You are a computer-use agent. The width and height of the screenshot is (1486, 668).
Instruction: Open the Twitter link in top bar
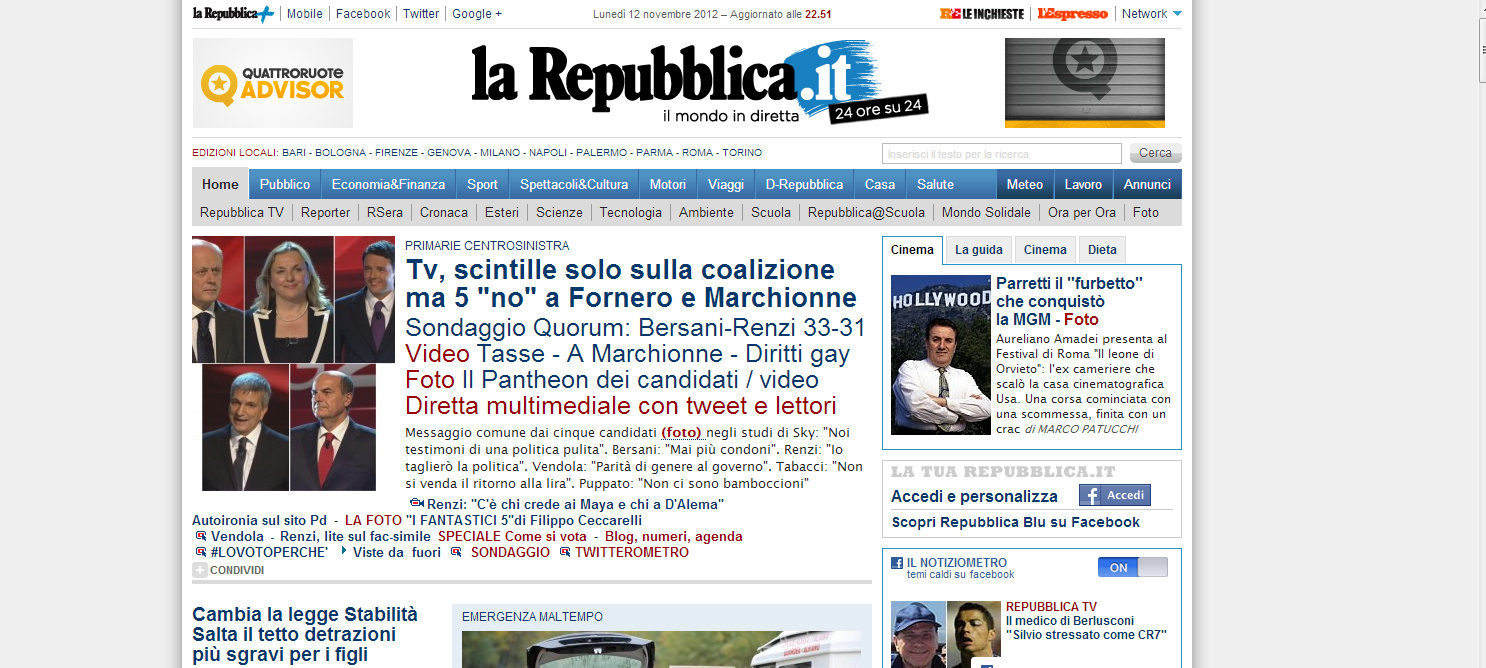pyautogui.click(x=421, y=14)
